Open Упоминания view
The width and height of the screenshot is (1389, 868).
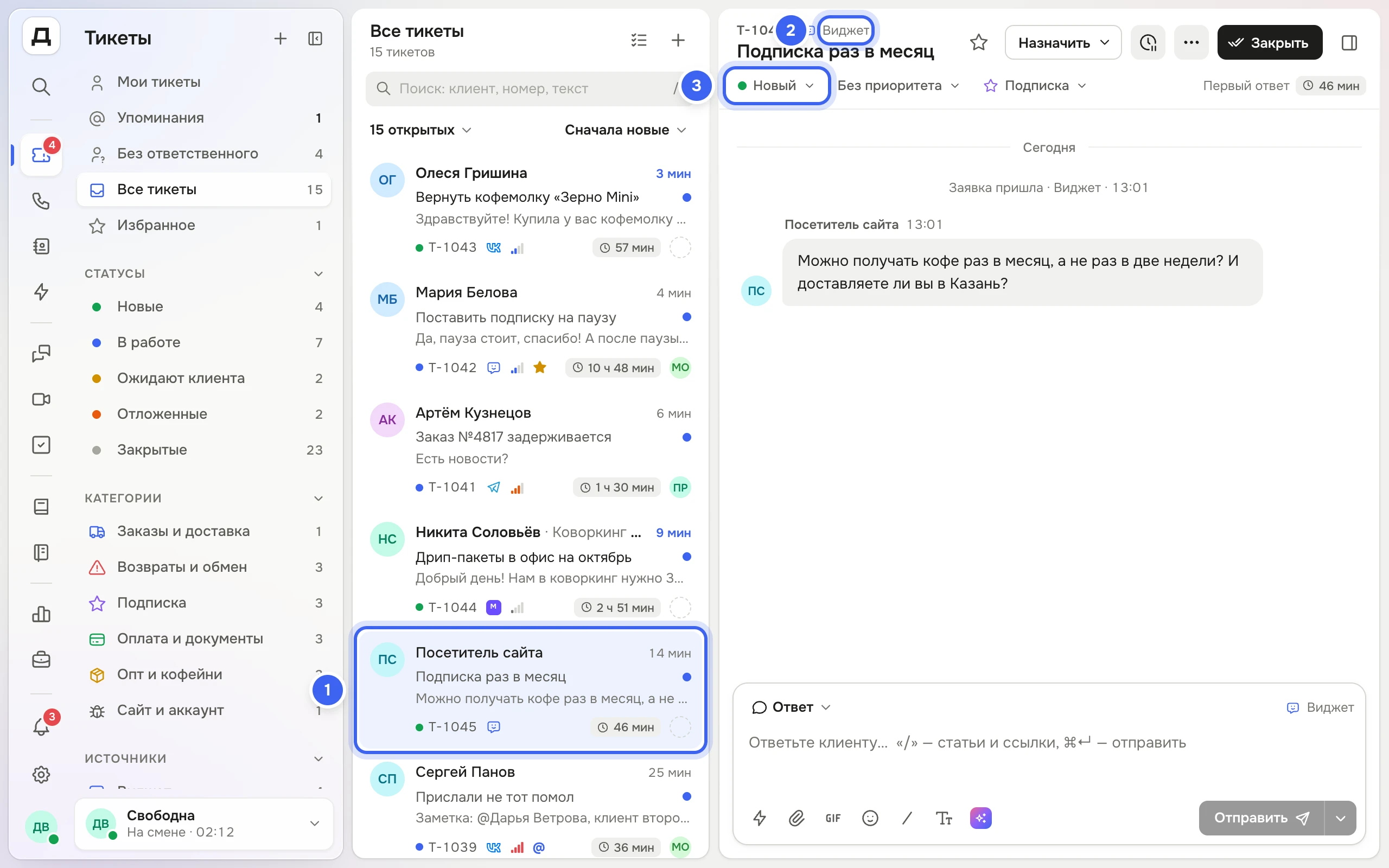pyautogui.click(x=204, y=118)
